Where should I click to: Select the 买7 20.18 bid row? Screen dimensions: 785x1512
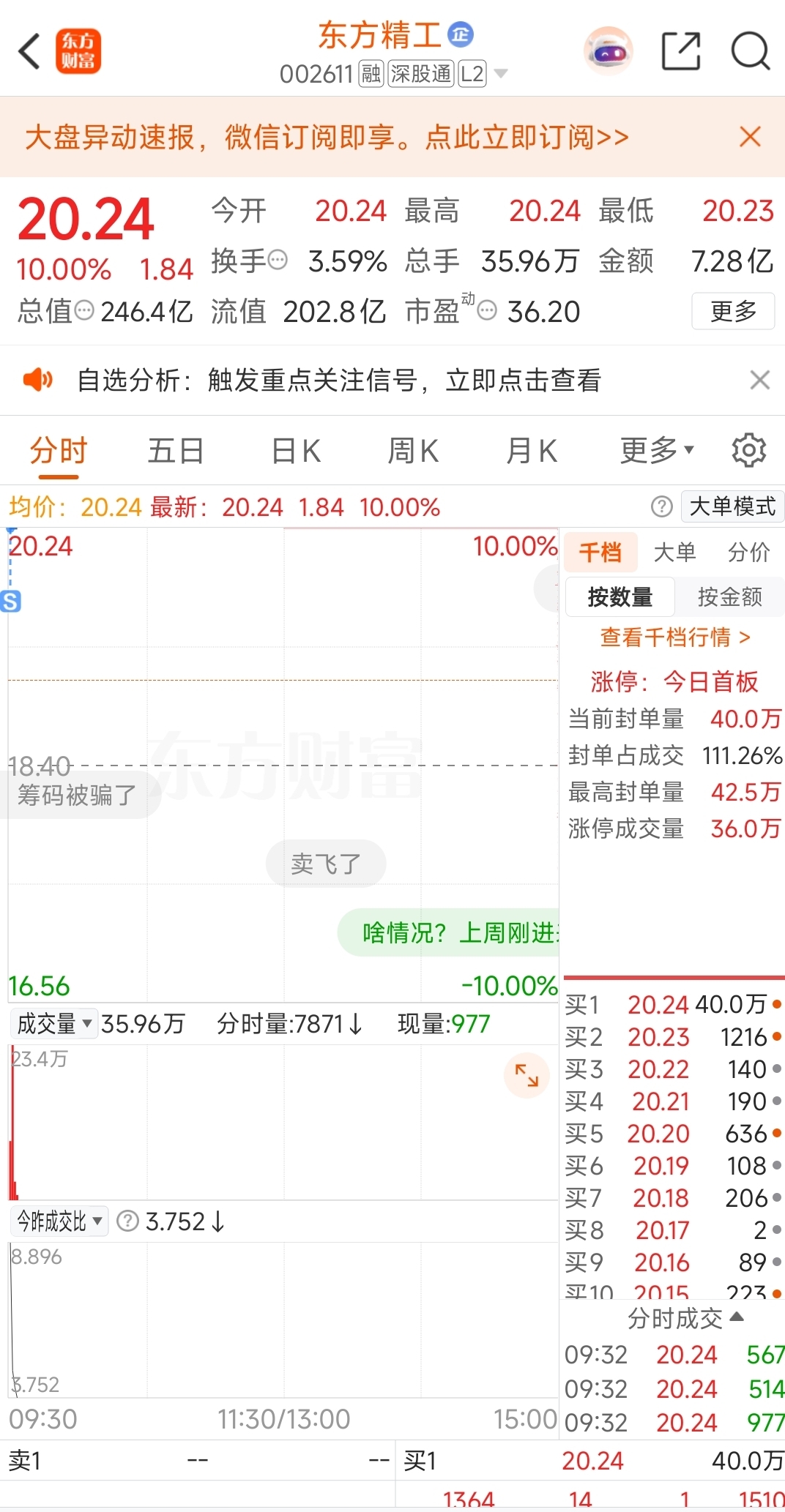click(x=673, y=1198)
